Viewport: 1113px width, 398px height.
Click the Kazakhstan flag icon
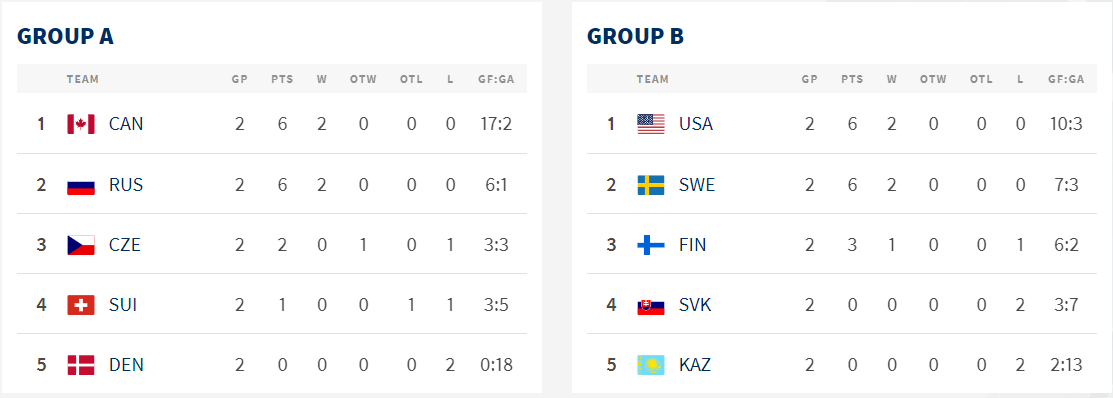click(x=651, y=365)
